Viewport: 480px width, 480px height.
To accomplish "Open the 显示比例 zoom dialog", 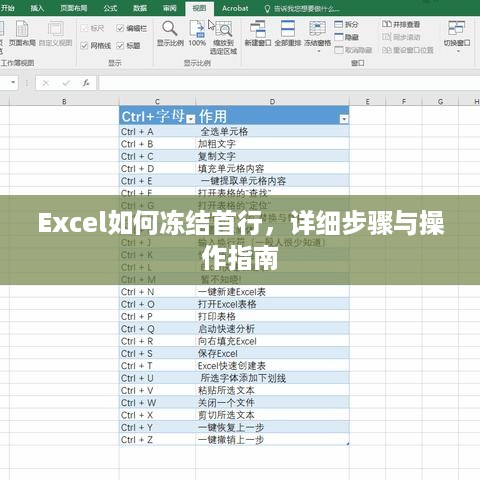I will [x=170, y=33].
